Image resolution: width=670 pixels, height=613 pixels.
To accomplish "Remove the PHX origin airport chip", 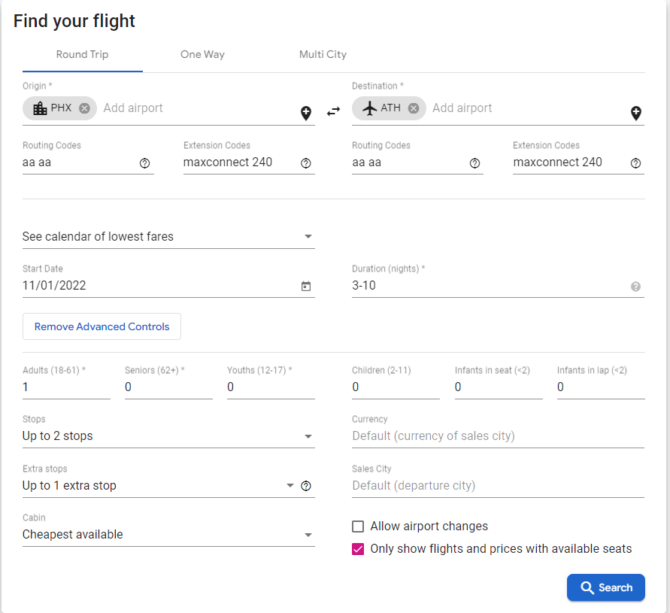I will point(84,108).
